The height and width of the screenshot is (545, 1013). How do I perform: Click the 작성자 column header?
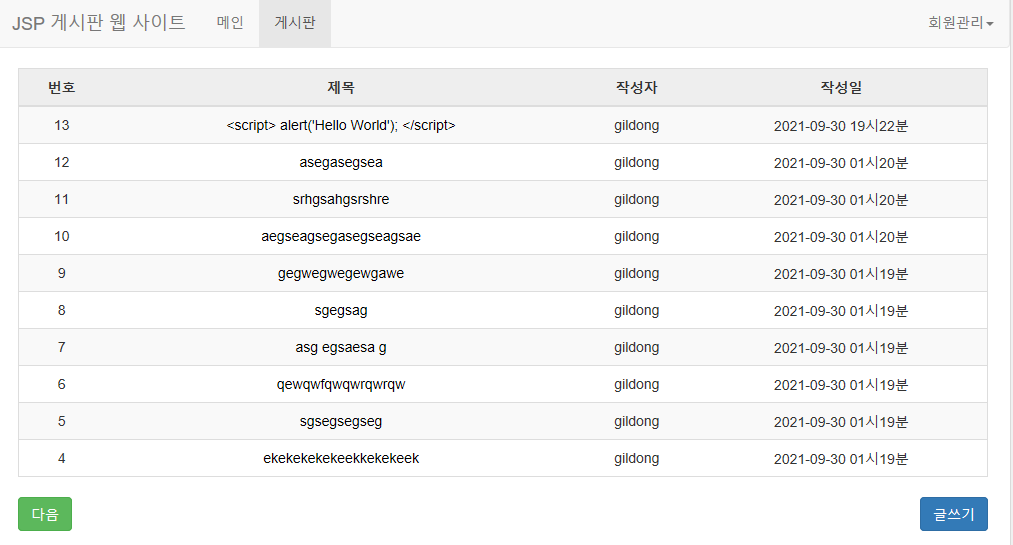point(636,87)
